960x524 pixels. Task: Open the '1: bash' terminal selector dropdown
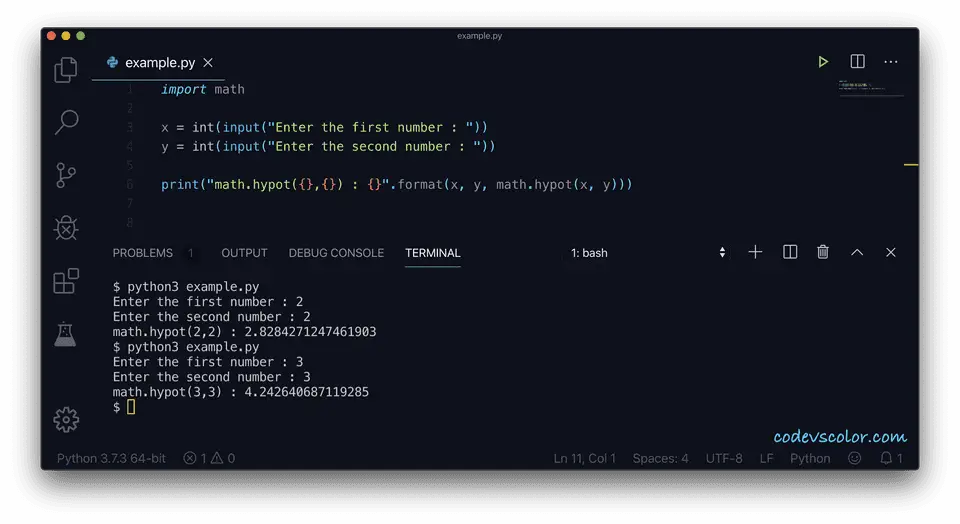click(648, 253)
